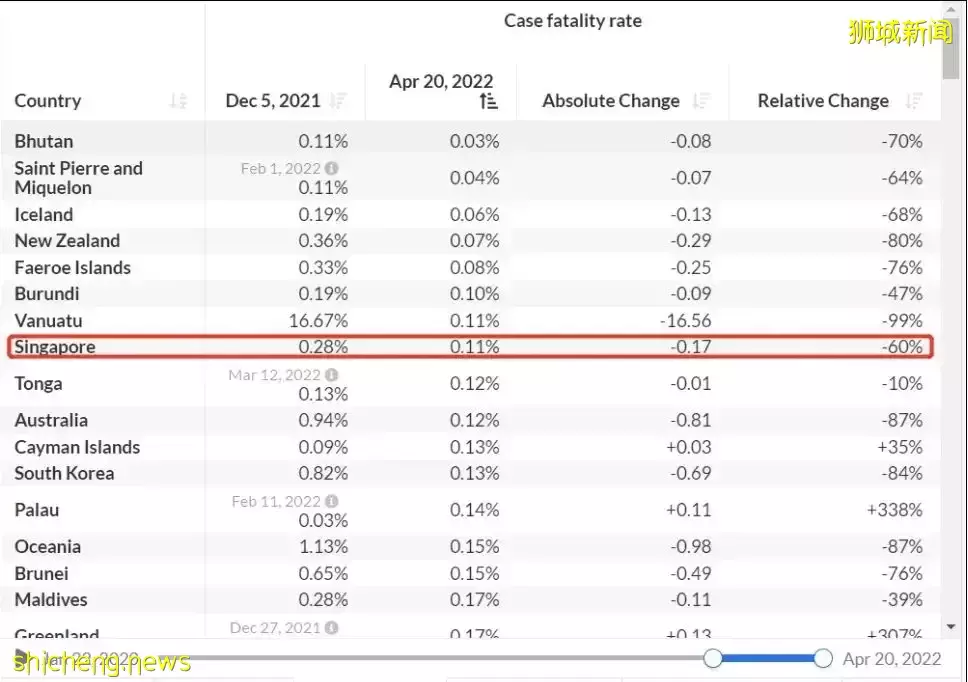Screen dimensions: 968x682
Task: Select the New Zealand row name
Action: (67, 241)
